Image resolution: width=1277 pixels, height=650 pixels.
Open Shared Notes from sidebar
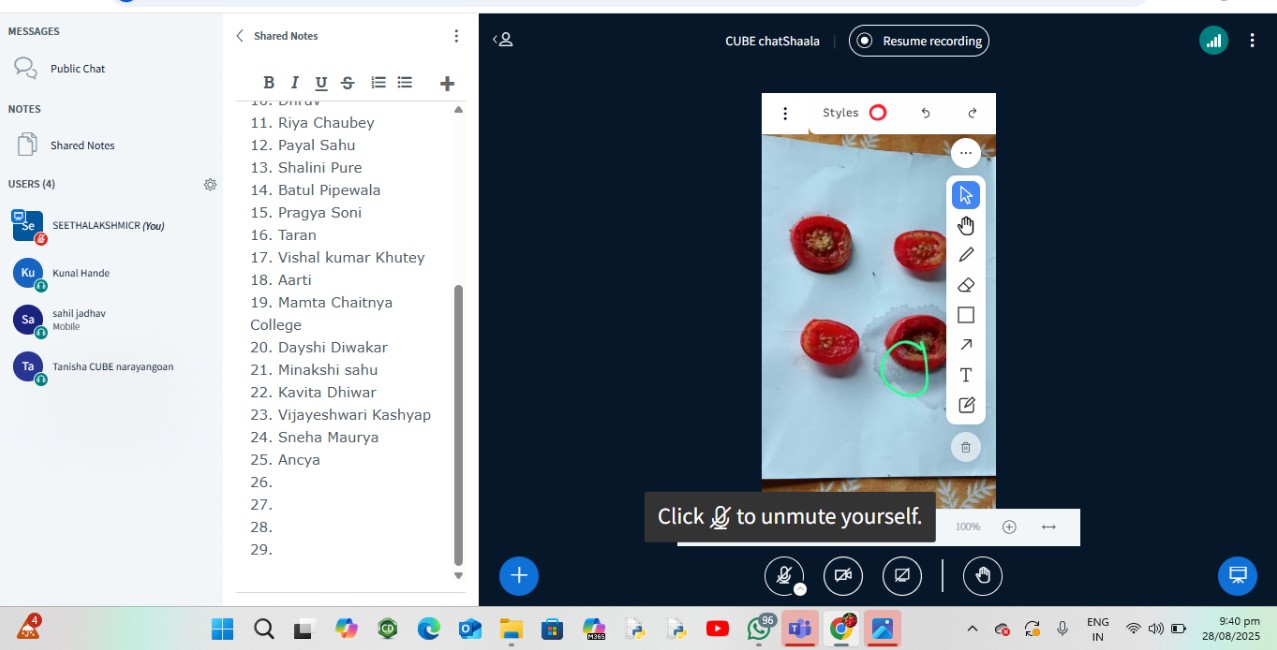click(82, 145)
